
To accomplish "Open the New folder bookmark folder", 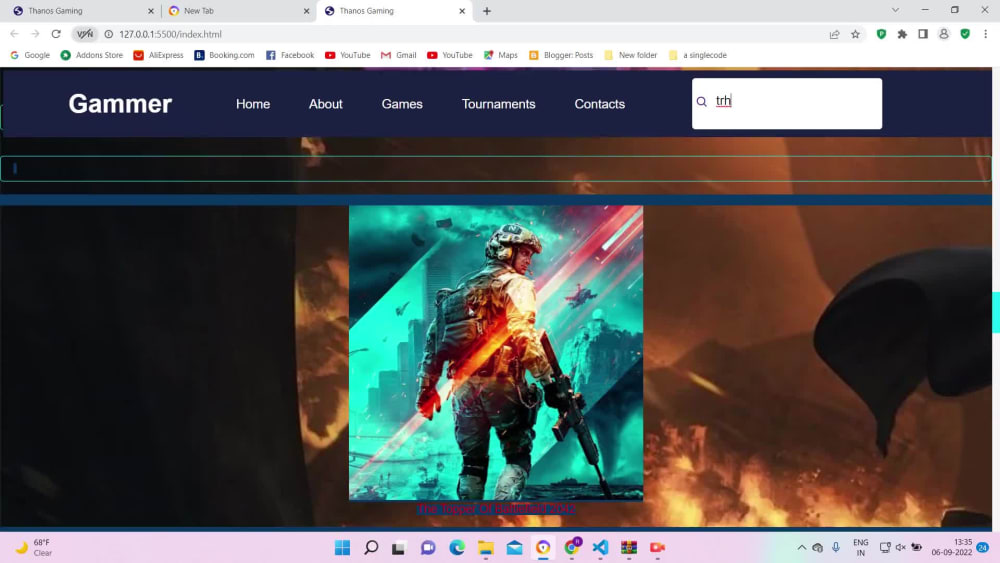I will pyautogui.click(x=631, y=55).
